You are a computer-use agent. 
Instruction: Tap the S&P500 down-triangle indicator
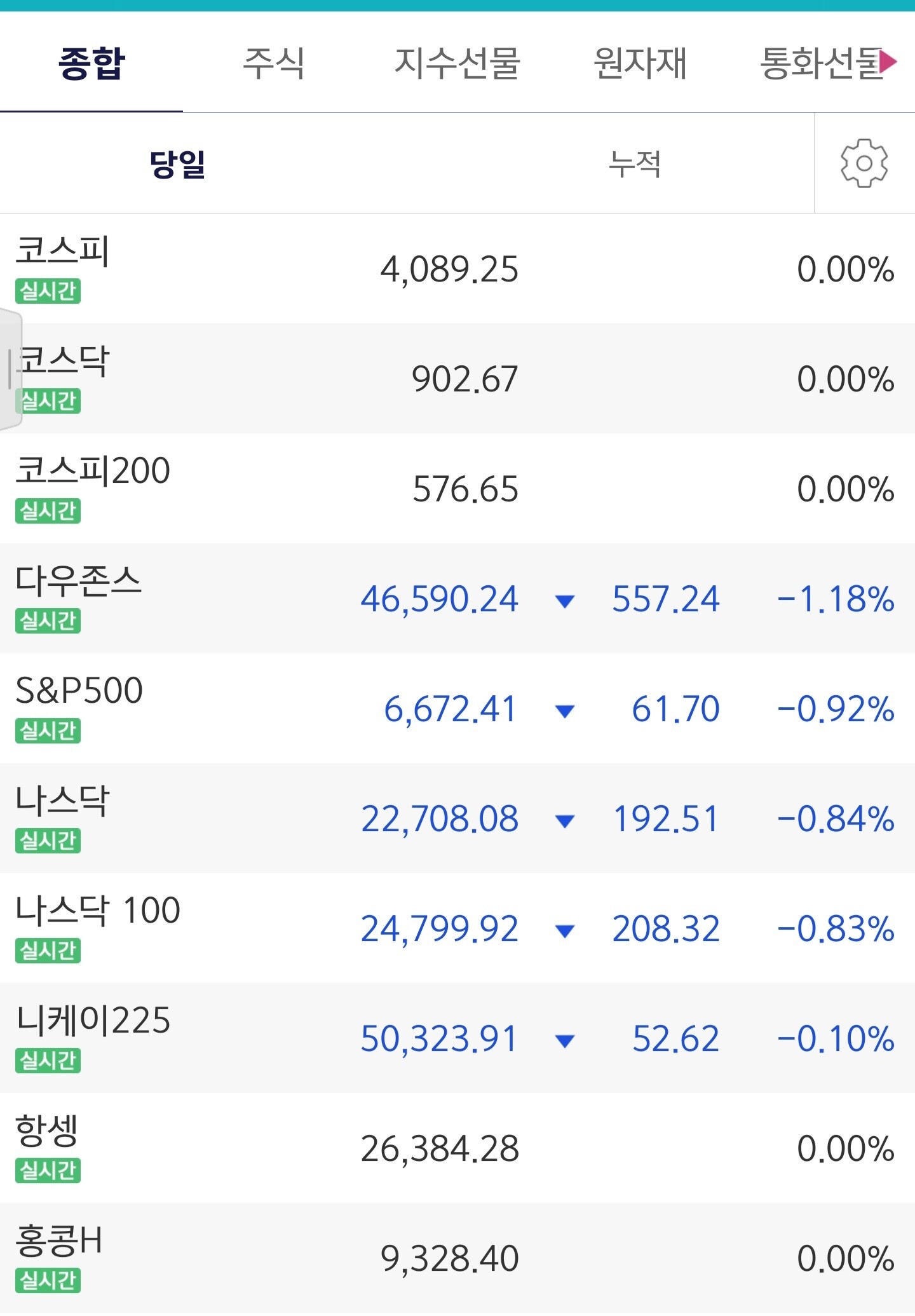564,710
